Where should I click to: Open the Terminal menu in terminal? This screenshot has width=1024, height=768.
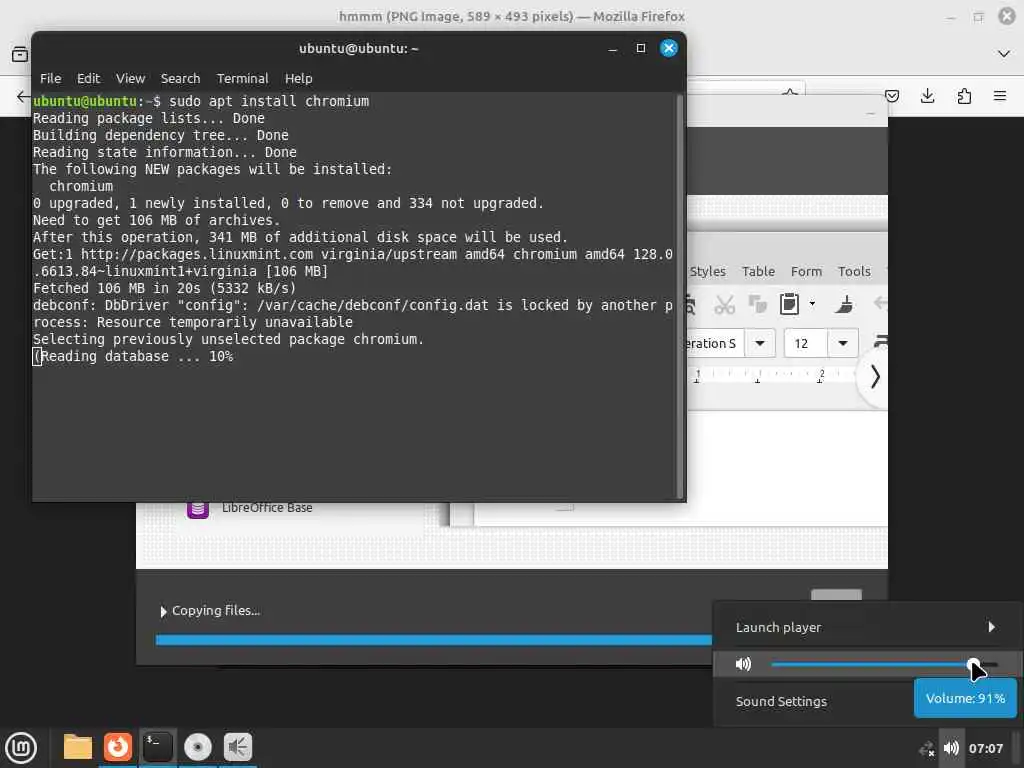tap(242, 78)
